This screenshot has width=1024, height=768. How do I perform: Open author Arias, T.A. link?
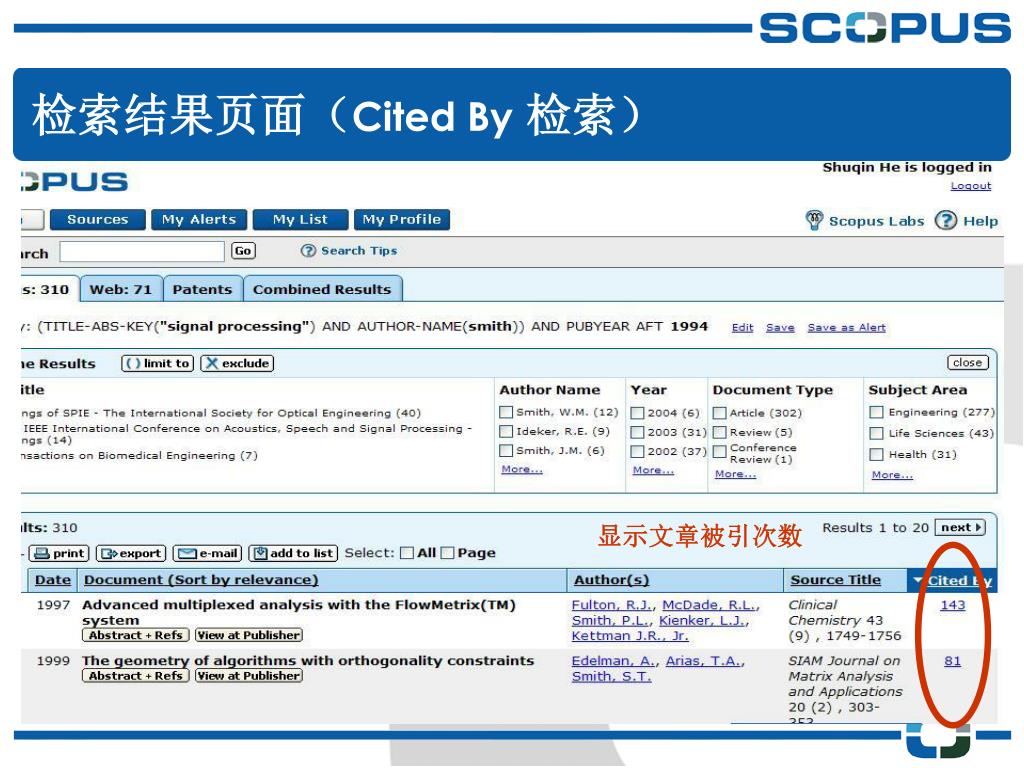tap(702, 661)
